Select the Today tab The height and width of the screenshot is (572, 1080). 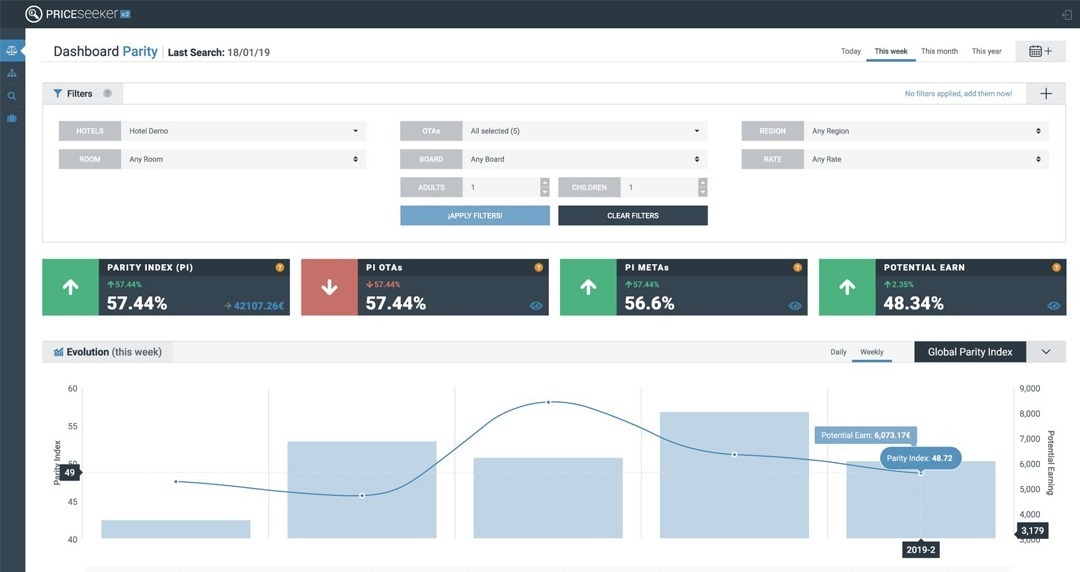(x=851, y=51)
